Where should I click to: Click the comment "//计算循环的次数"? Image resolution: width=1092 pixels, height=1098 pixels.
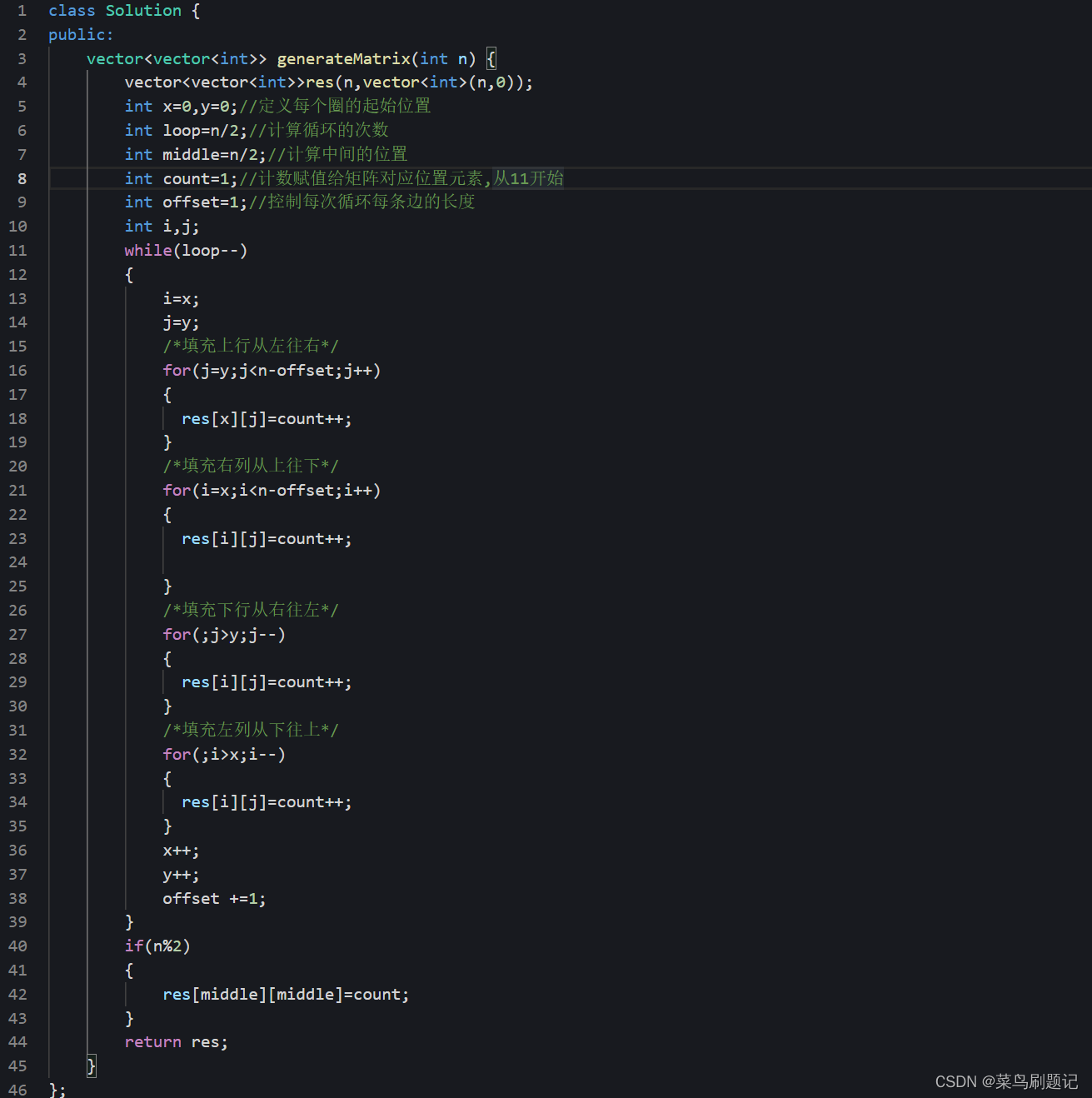pos(319,131)
